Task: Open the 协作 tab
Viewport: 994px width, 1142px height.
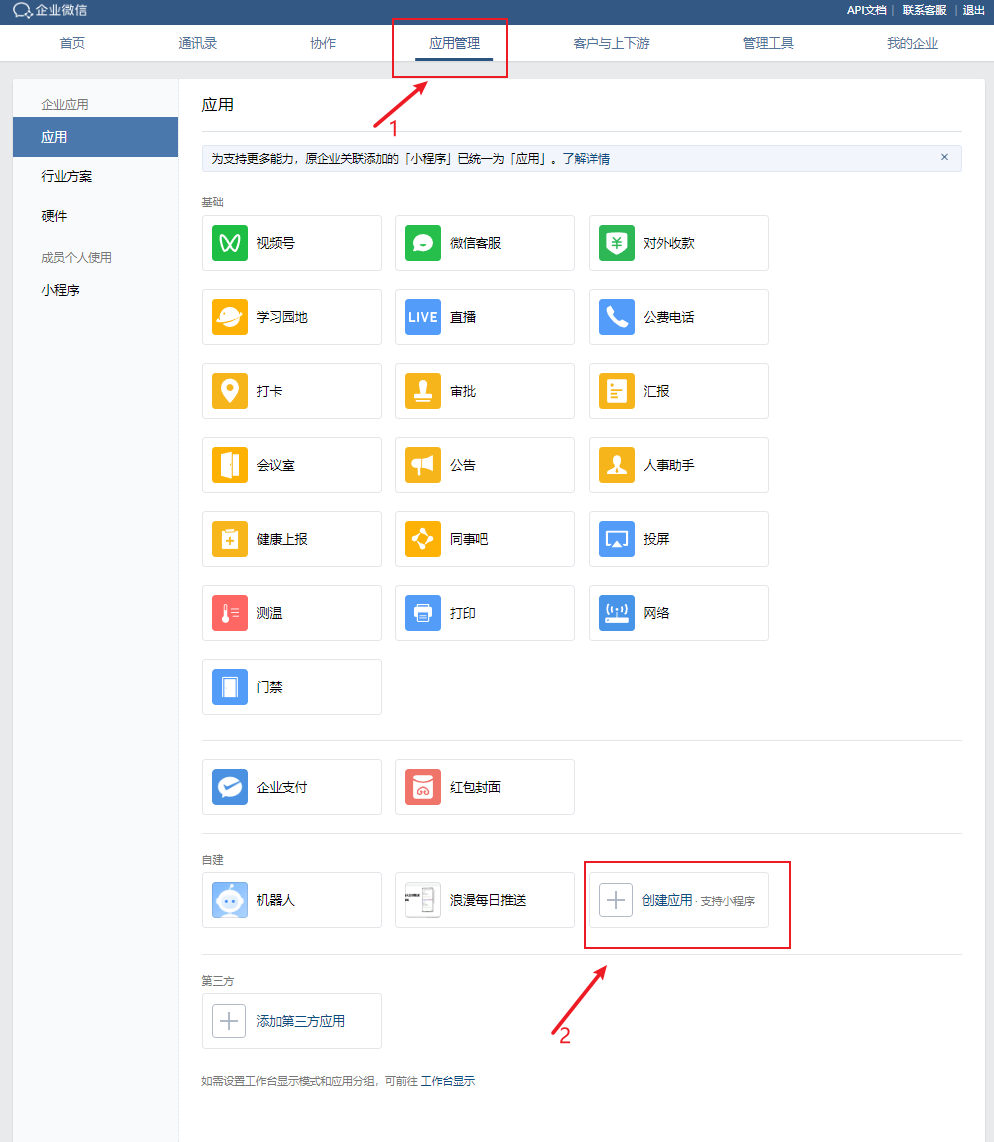Action: [x=323, y=43]
